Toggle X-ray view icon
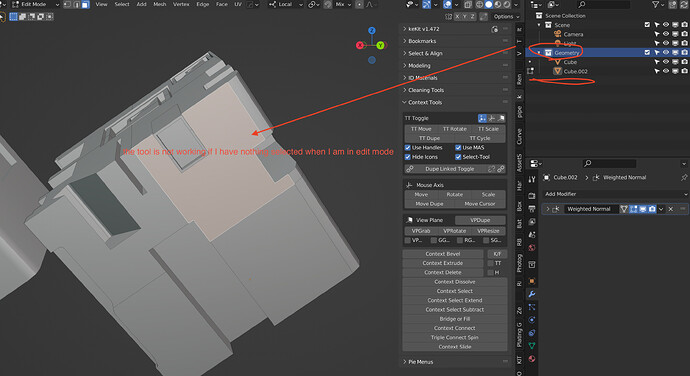 [467, 4]
